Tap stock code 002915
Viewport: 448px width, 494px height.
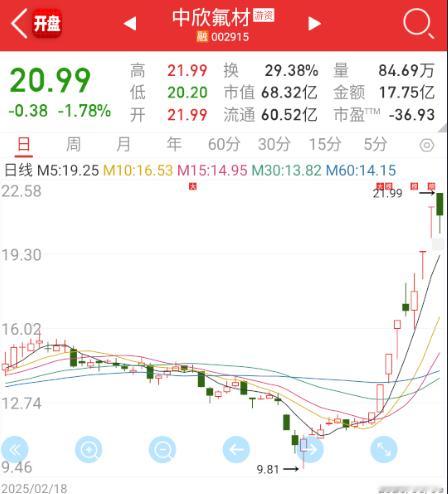pos(230,37)
